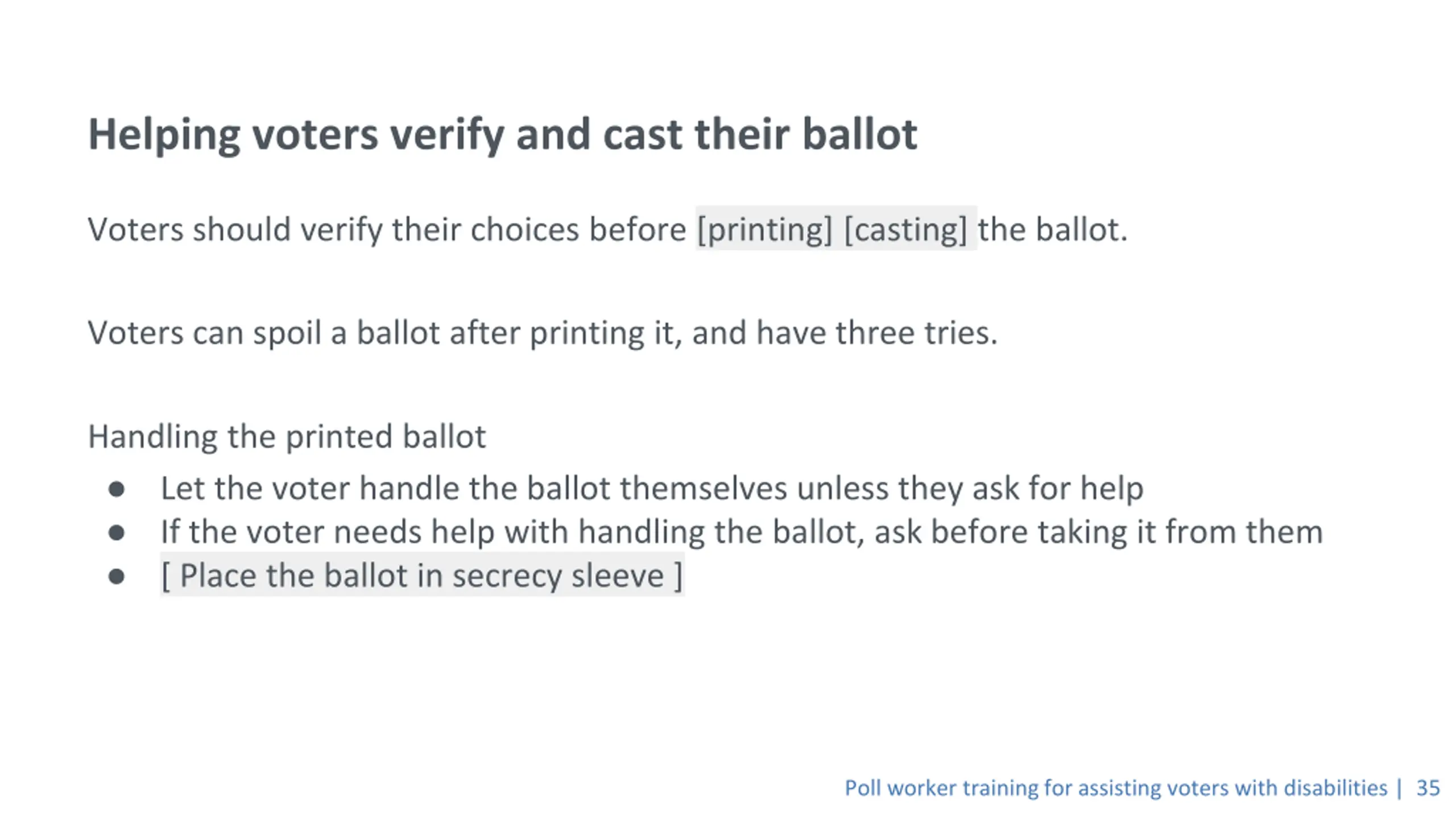Click the closing bracket after 'secrecy sleeve'

pyautogui.click(x=678, y=576)
